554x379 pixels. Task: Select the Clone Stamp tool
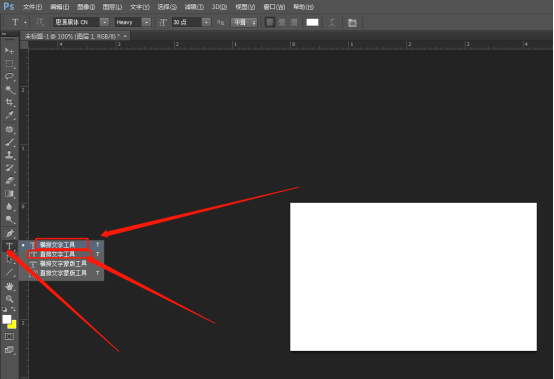(x=10, y=155)
